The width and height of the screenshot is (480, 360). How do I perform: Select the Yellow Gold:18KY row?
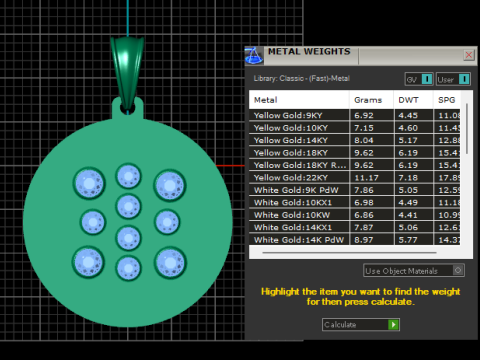pos(355,153)
